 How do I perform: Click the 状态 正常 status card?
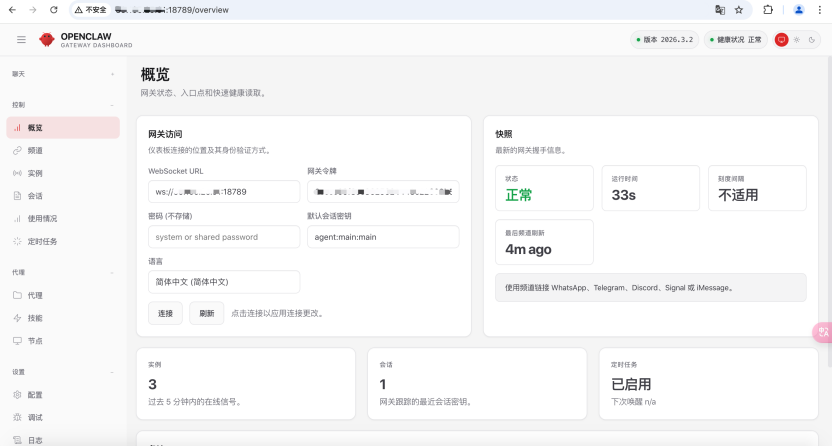pos(544,188)
